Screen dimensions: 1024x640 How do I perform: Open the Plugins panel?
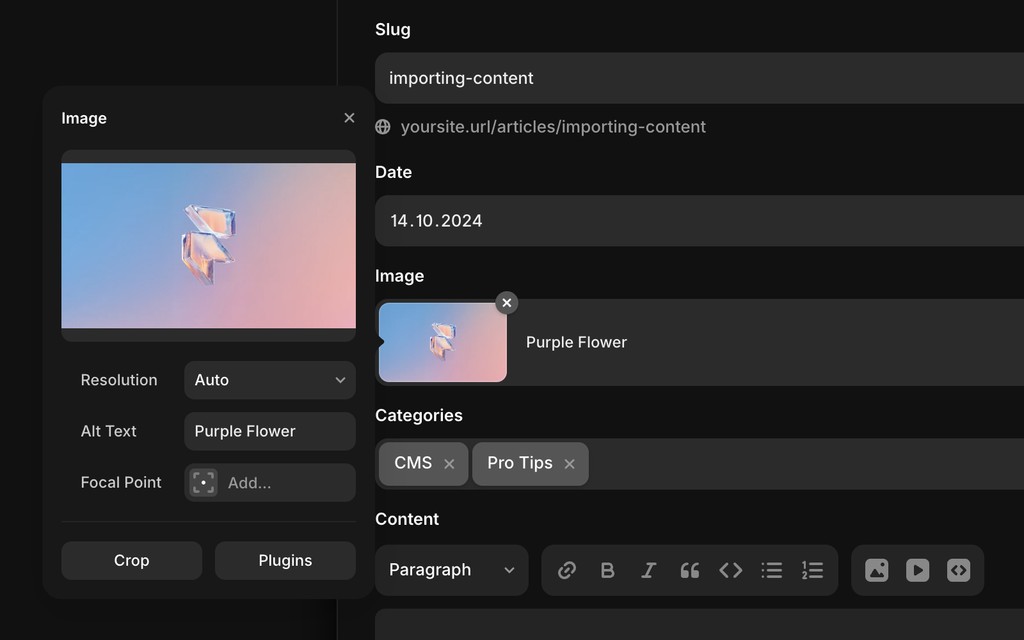tap(285, 560)
